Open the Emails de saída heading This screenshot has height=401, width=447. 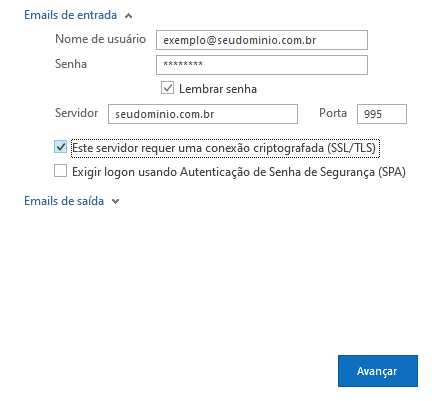click(x=64, y=201)
